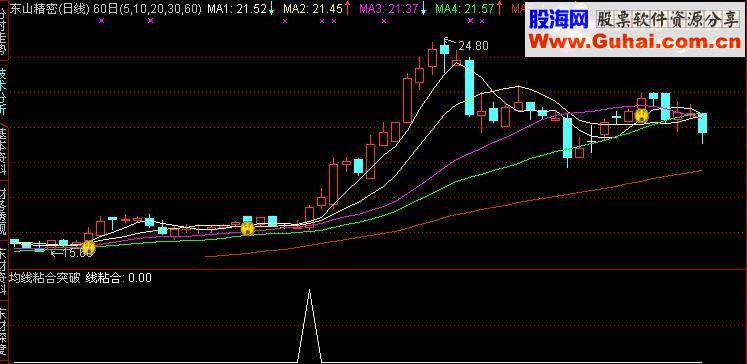Click the 东山精密(日线) chart title

(x=50, y=8)
